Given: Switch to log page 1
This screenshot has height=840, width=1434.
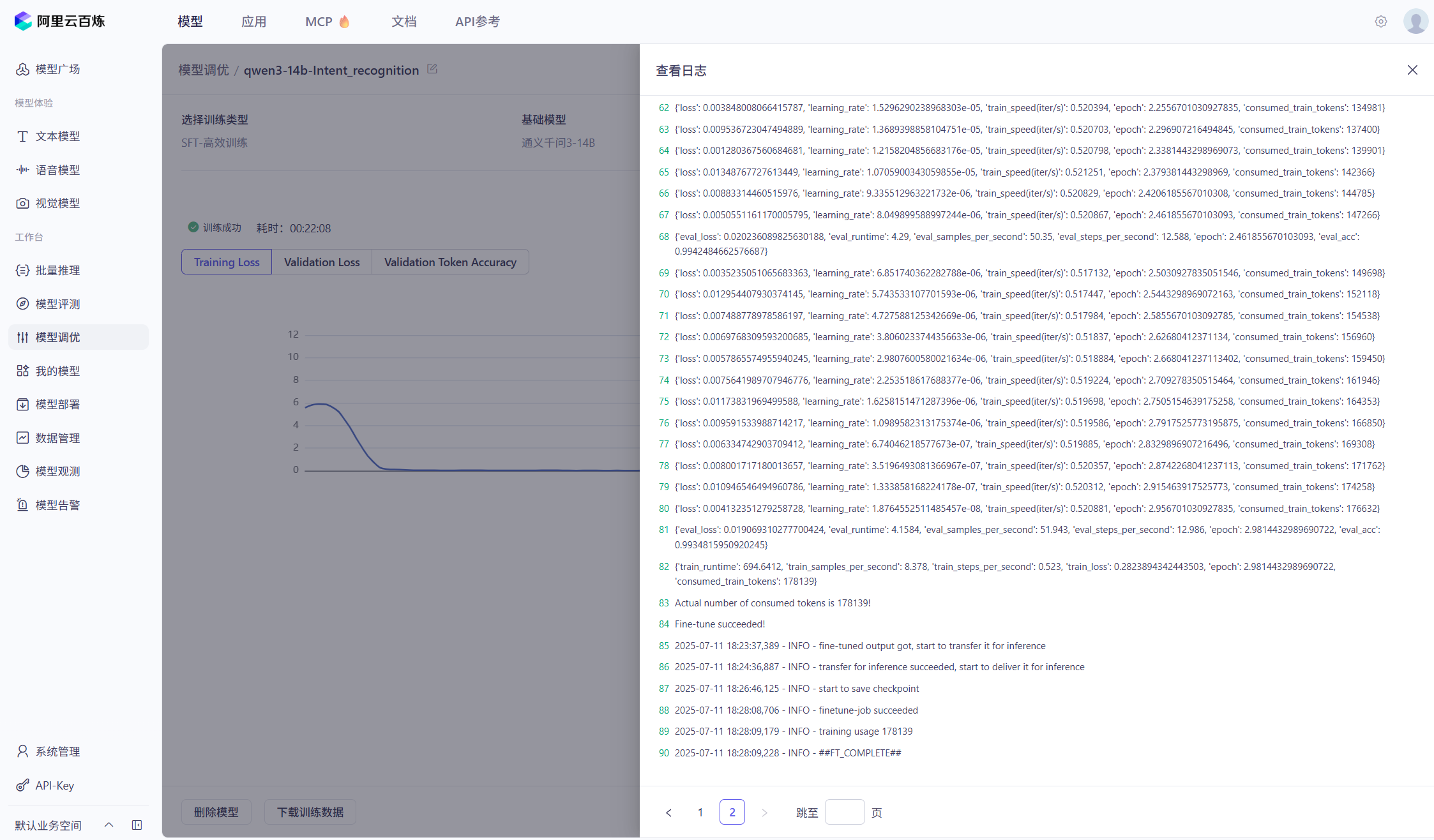Looking at the screenshot, I should pos(700,812).
